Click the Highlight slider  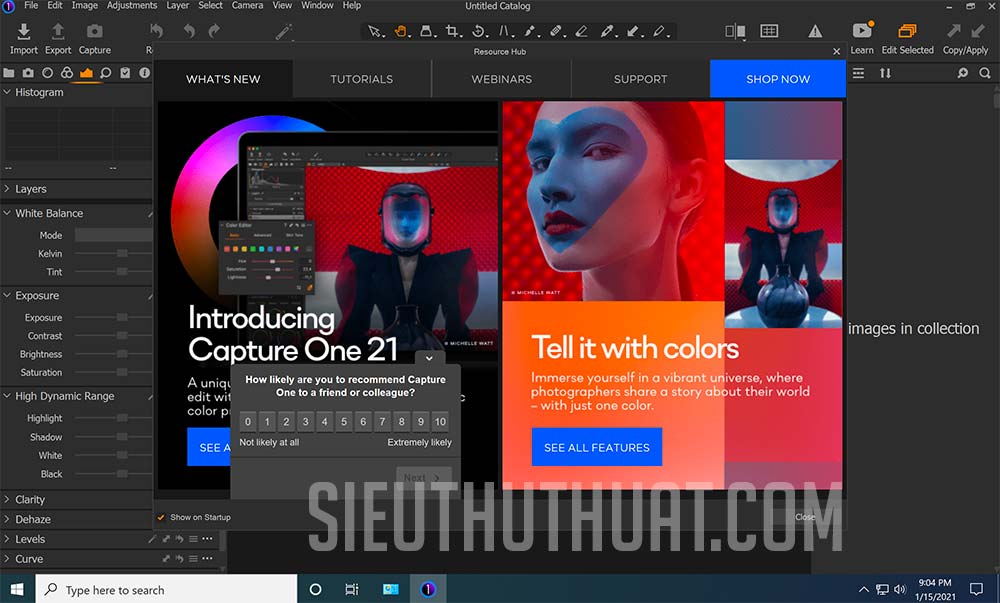pos(114,418)
